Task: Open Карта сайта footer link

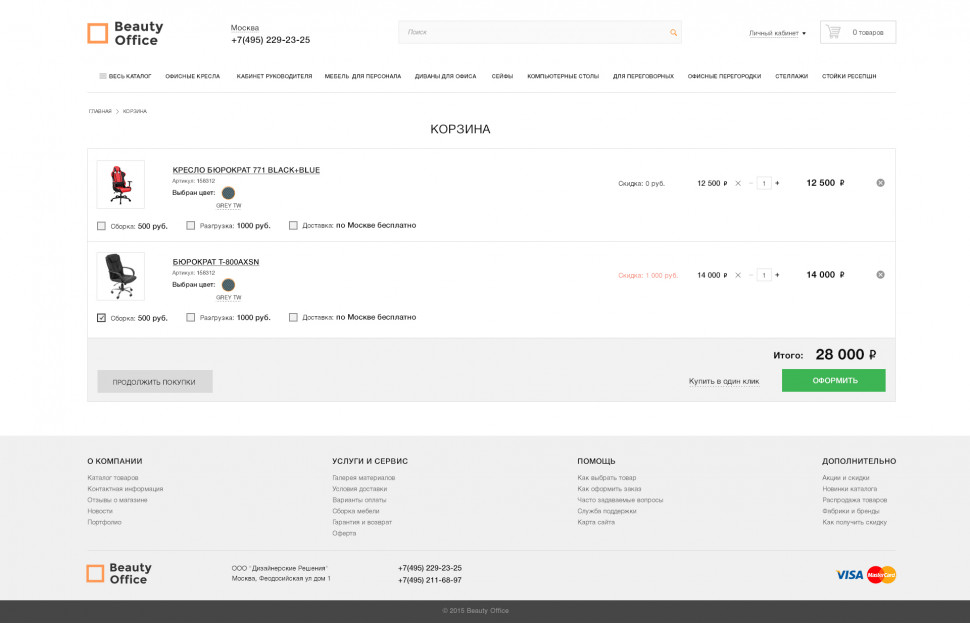Action: pyautogui.click(x=596, y=522)
